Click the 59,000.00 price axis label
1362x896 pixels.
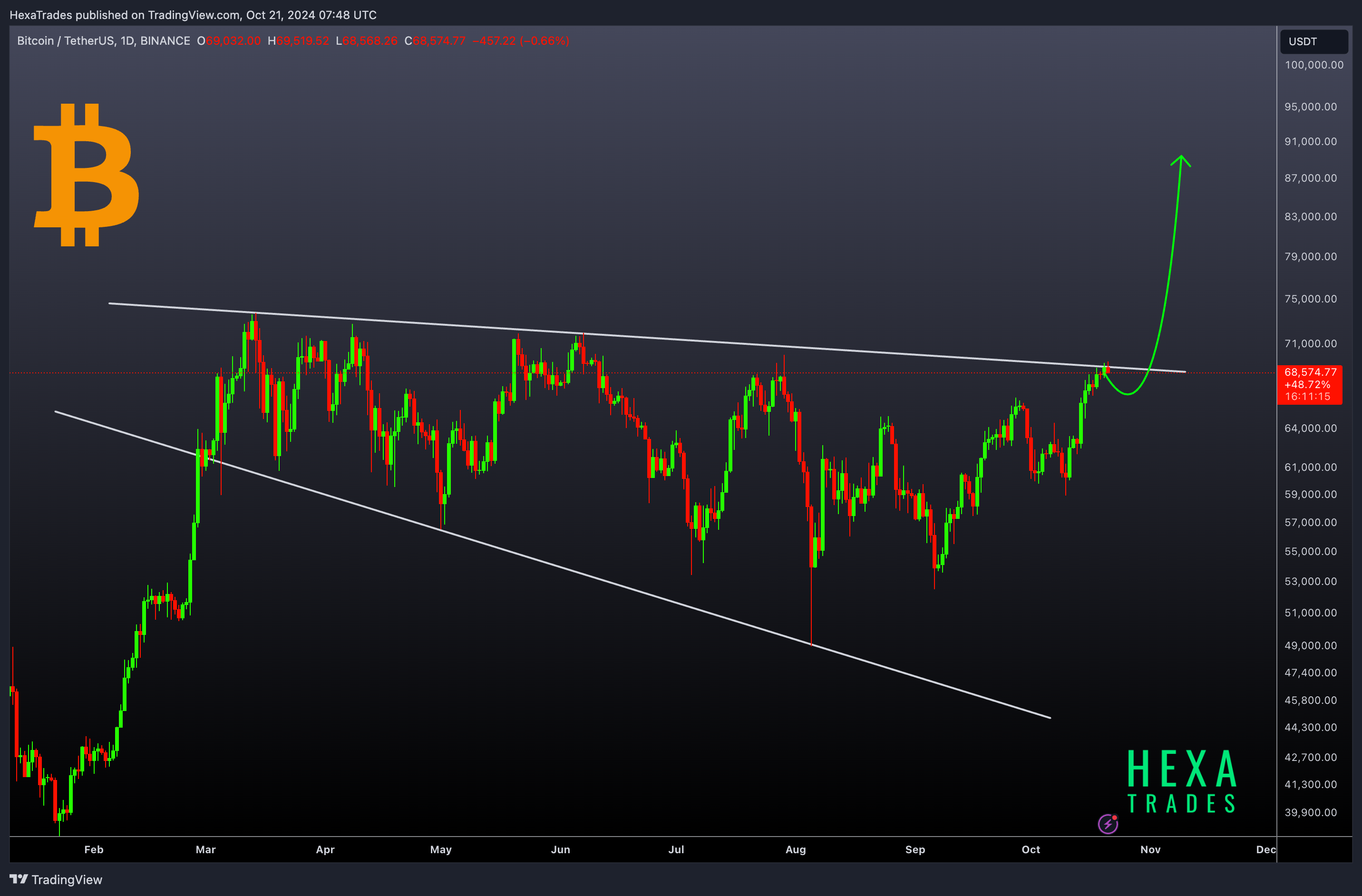(1311, 494)
